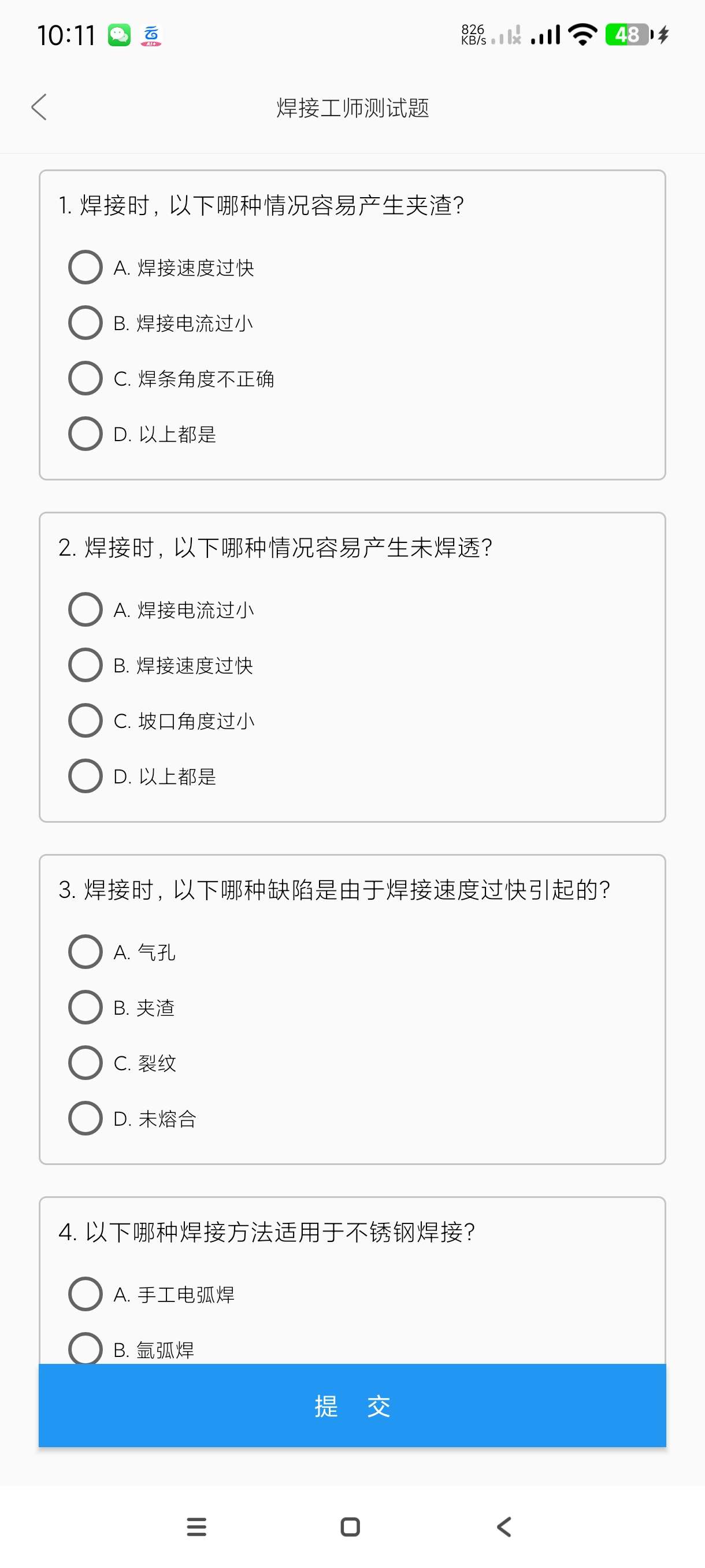The height and width of the screenshot is (1568, 705).
Task: Select question 1 option A 焊接速度过快
Action: pyautogui.click(x=86, y=267)
